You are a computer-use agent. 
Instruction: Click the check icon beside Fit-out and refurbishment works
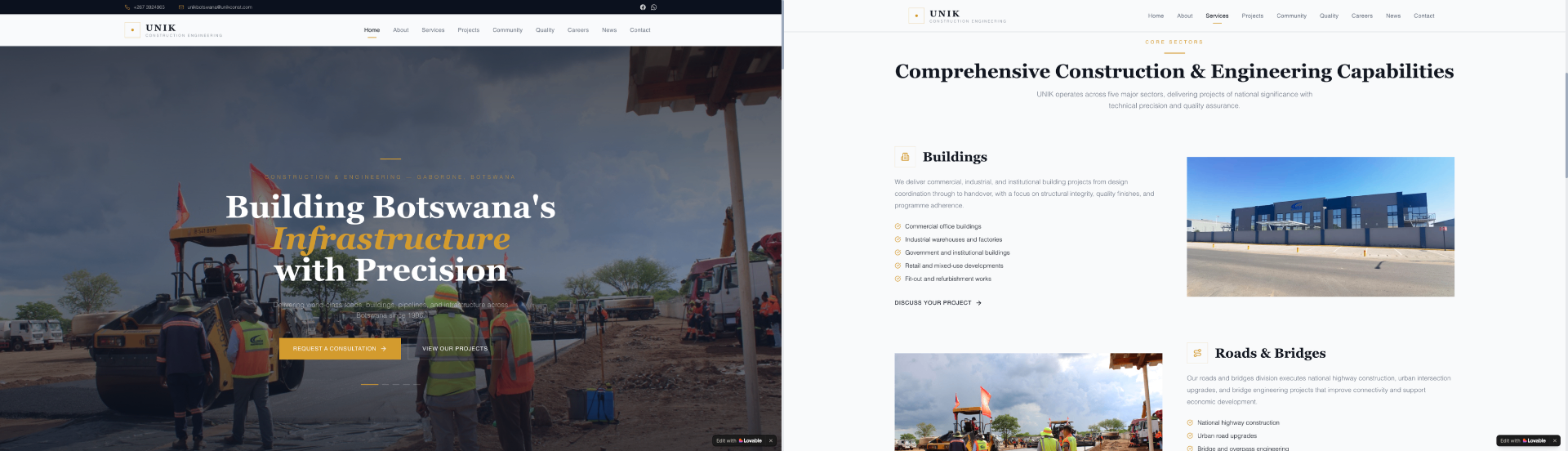[898, 279]
